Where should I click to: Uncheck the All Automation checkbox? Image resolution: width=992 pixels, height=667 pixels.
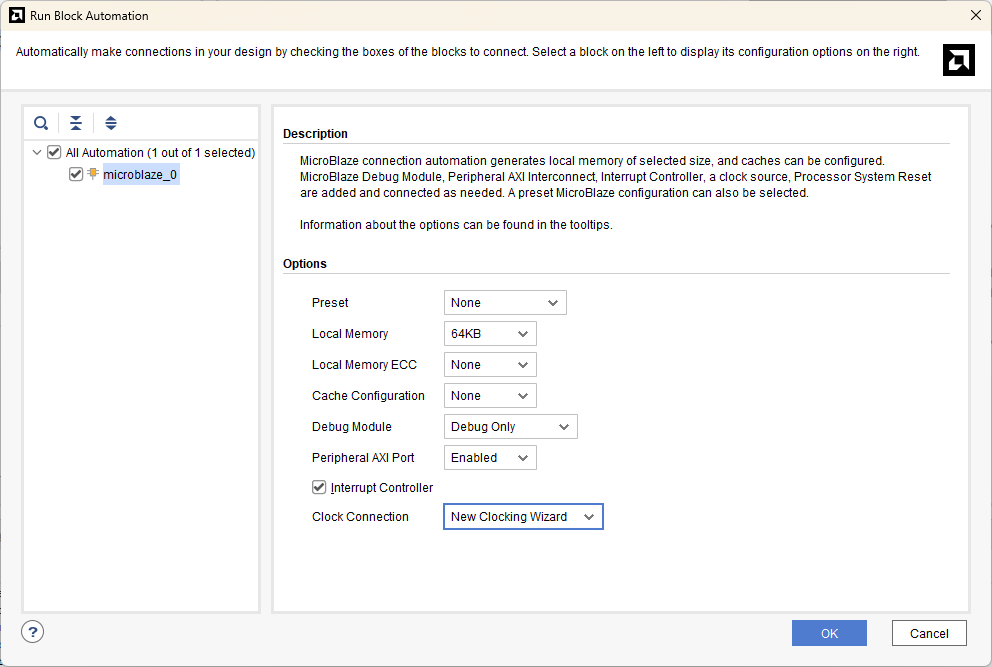click(54, 153)
